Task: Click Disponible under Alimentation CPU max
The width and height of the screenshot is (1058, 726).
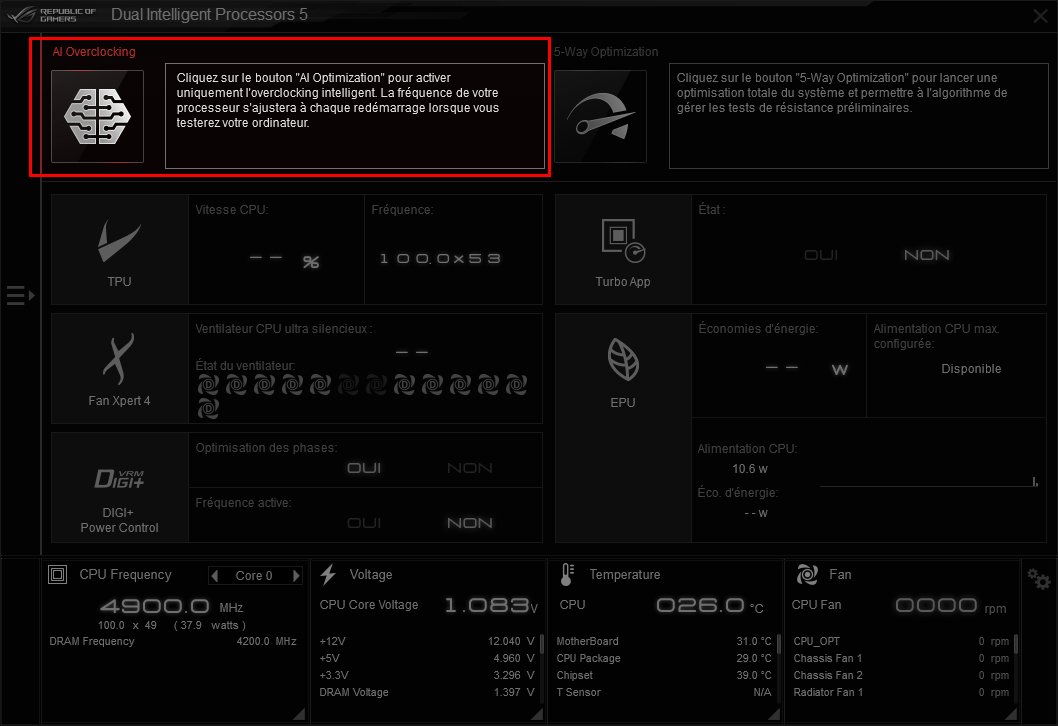Action: (x=970, y=369)
